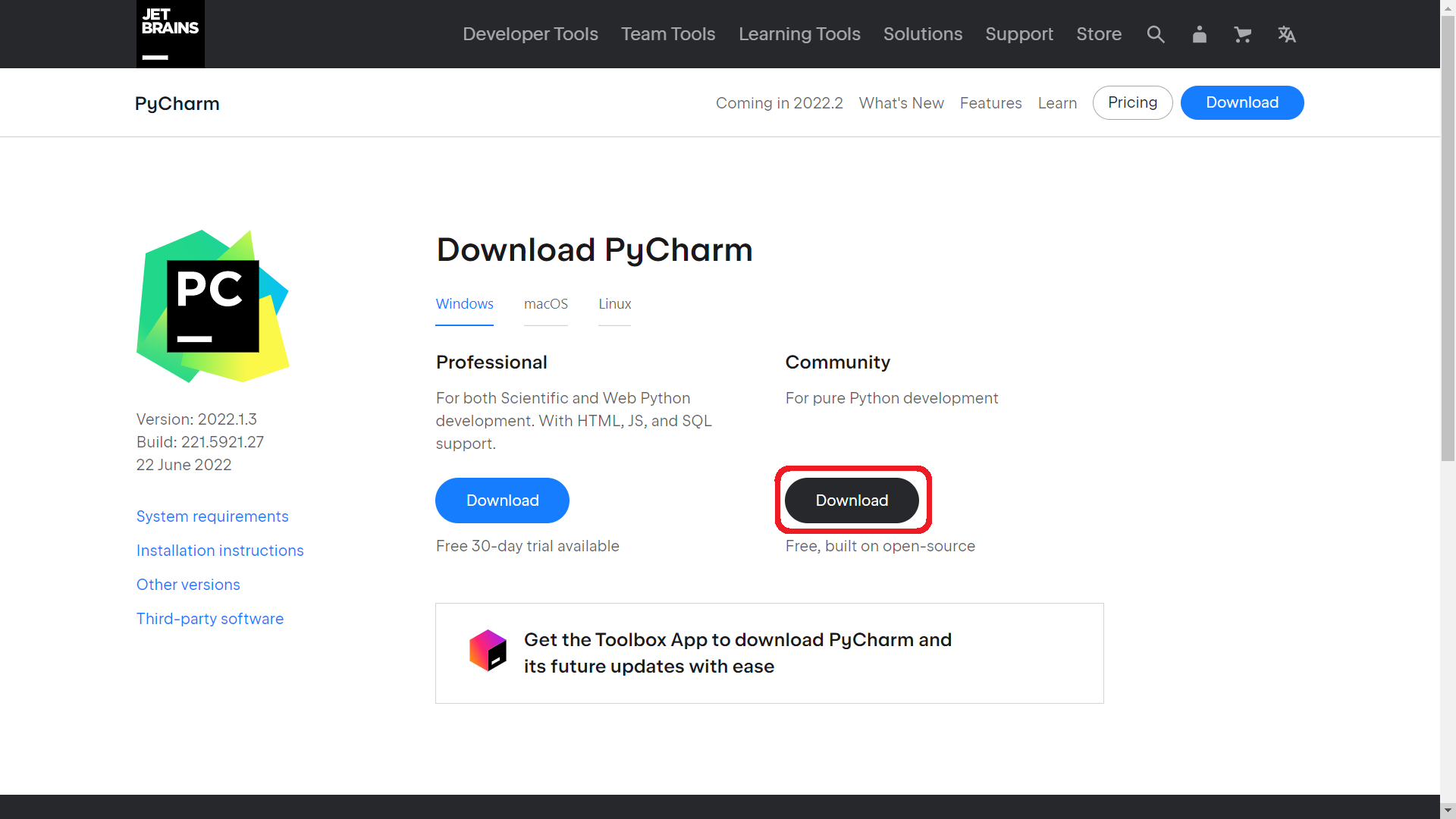Open the account profile icon
Screen dimensions: 1456x819
(1199, 34)
